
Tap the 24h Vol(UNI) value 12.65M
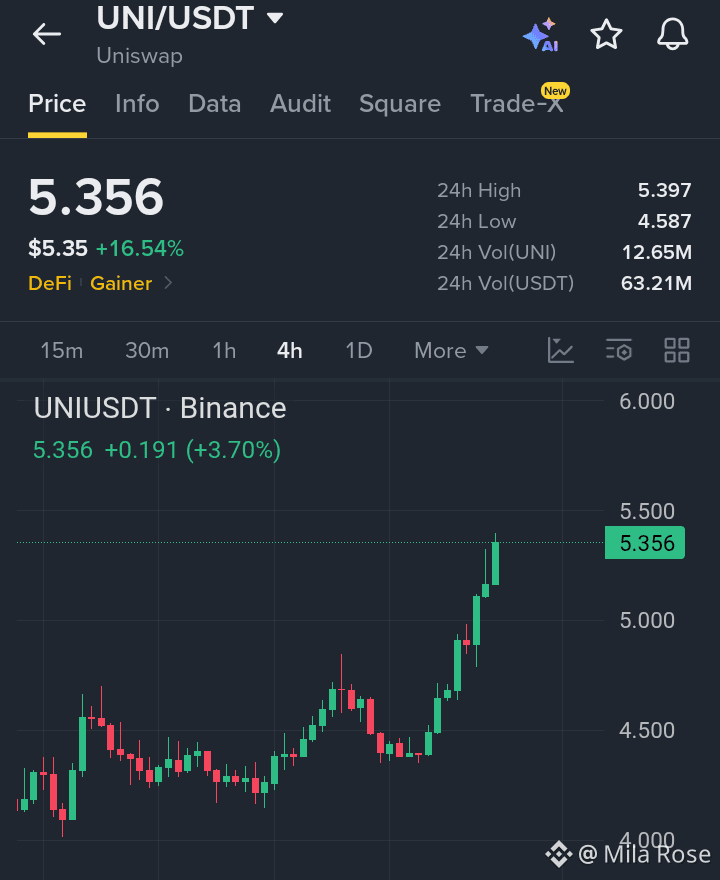(657, 253)
